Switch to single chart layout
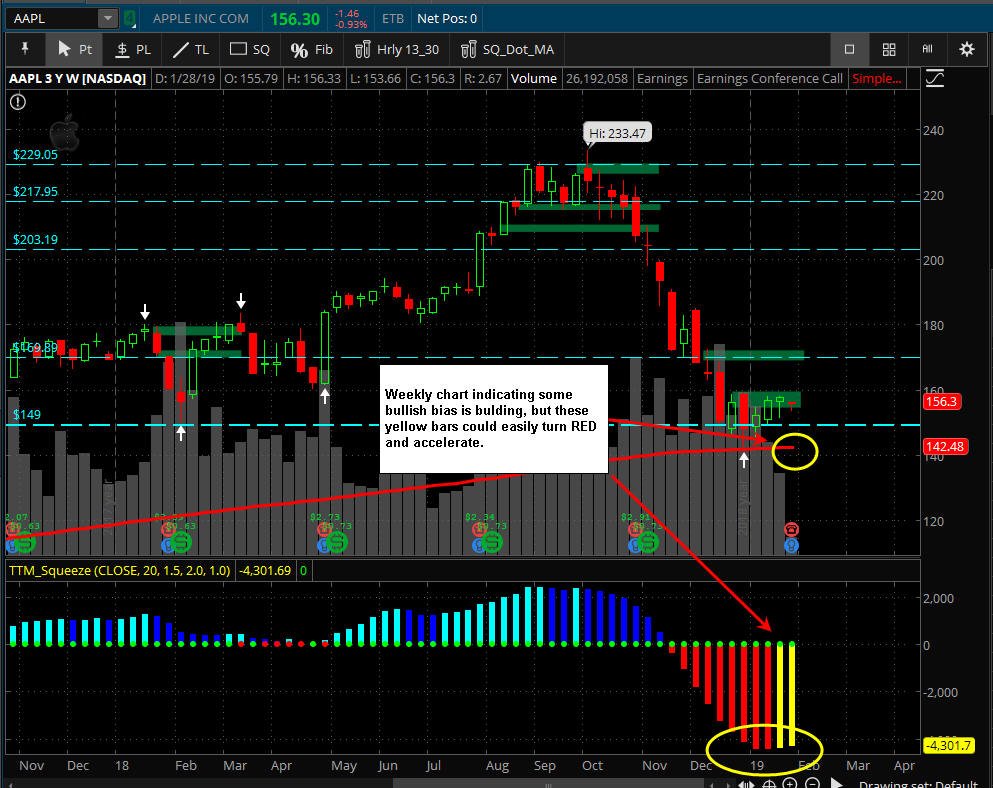Screen dimensions: 993x788 coord(849,49)
